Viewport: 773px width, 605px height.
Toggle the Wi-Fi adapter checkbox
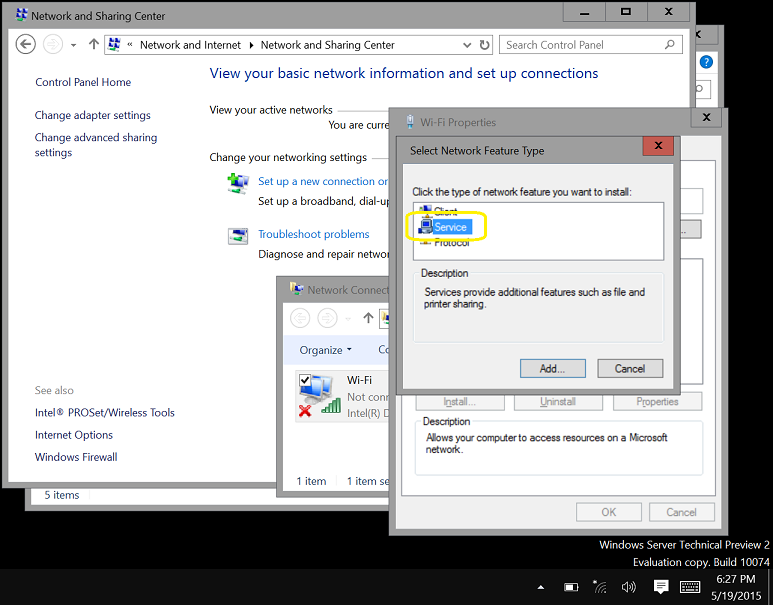(x=304, y=379)
